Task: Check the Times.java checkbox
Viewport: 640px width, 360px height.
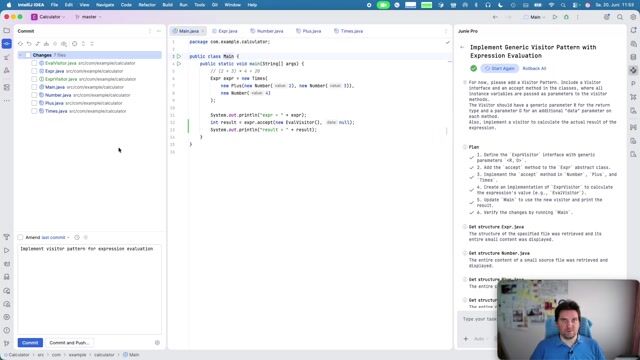Action: click(34, 111)
